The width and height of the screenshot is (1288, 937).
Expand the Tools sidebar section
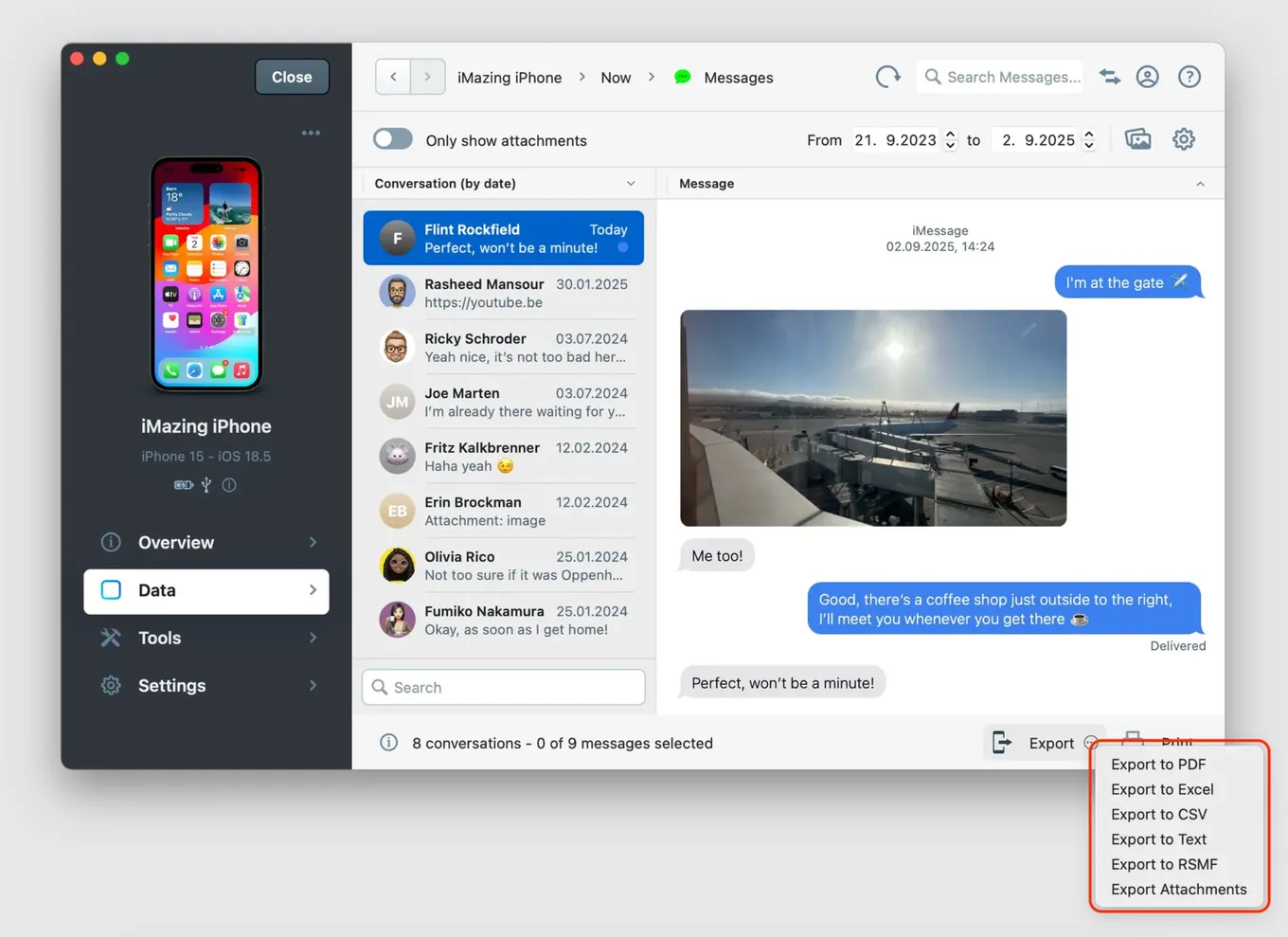[x=206, y=638]
